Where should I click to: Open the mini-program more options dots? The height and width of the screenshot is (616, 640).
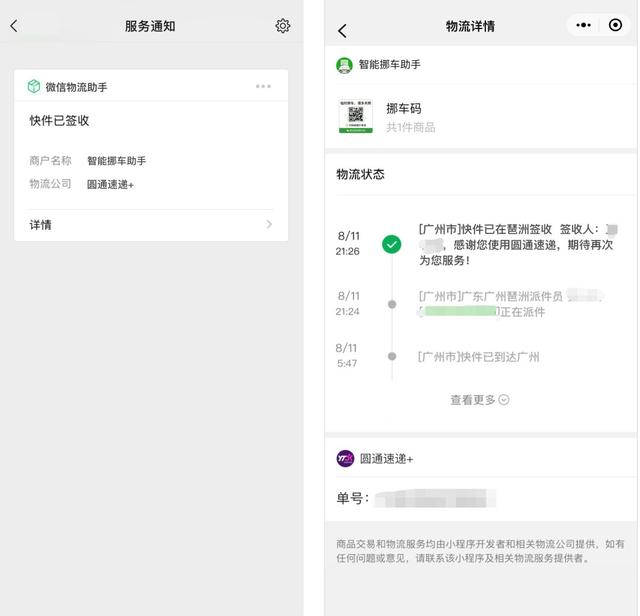pos(583,25)
